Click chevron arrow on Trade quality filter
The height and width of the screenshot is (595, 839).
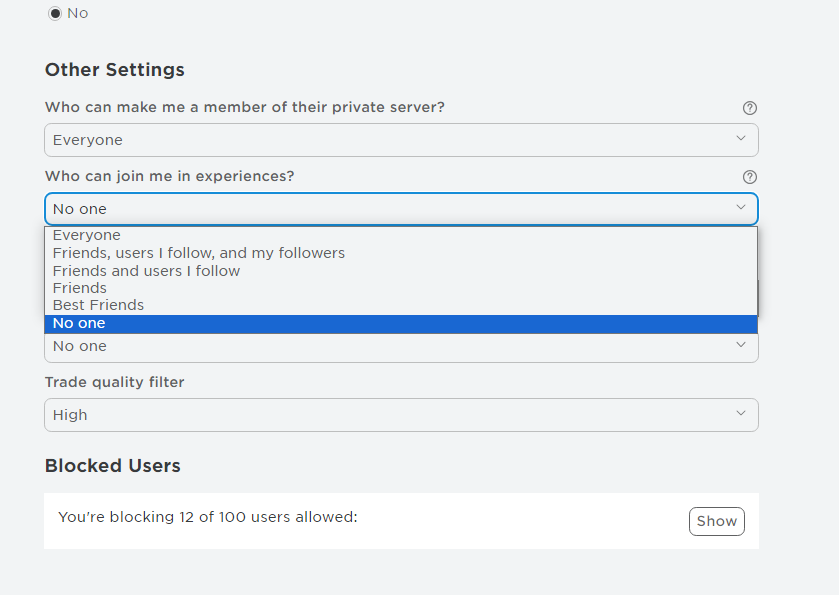(741, 414)
